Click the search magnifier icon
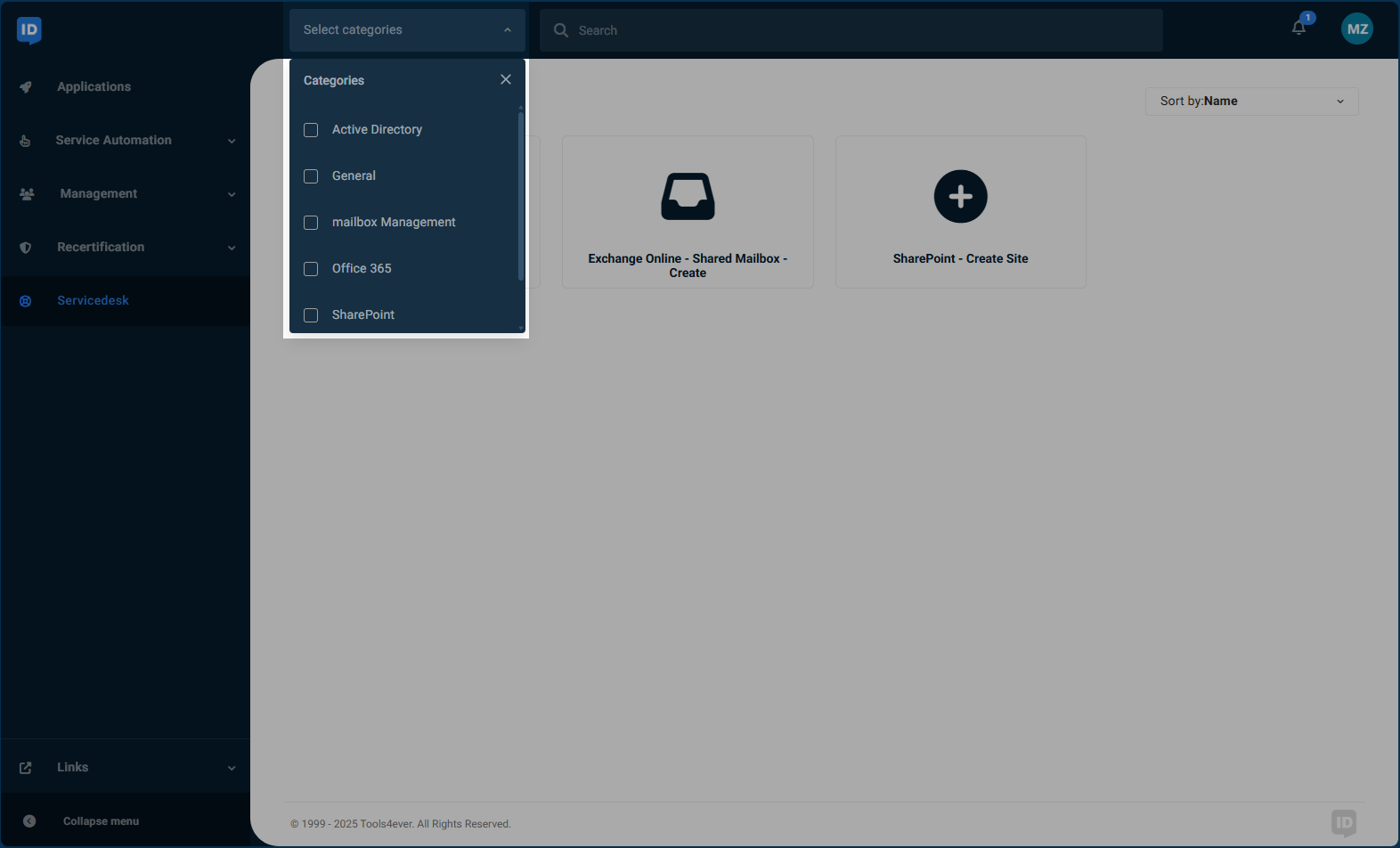1400x848 pixels. [561, 30]
